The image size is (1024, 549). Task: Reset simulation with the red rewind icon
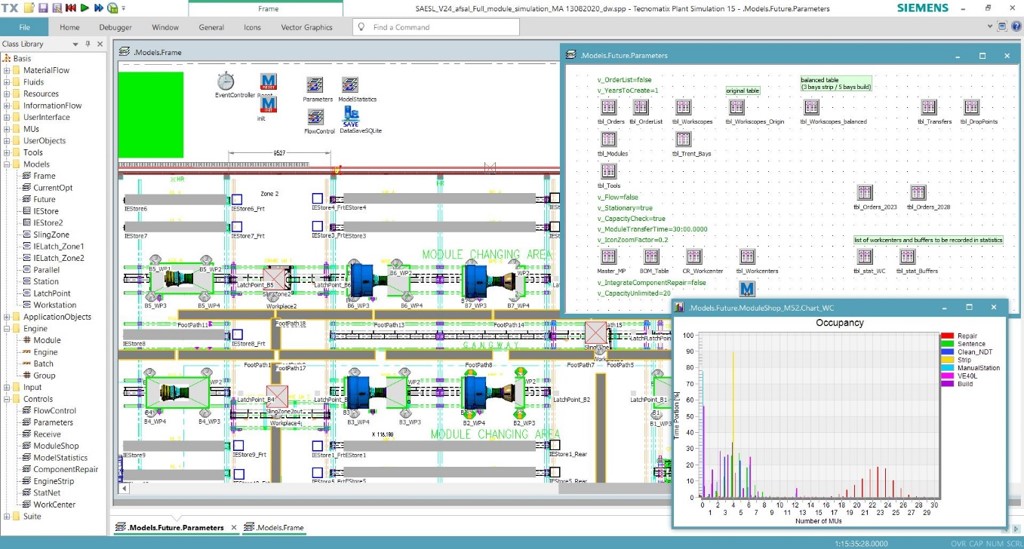click(71, 8)
